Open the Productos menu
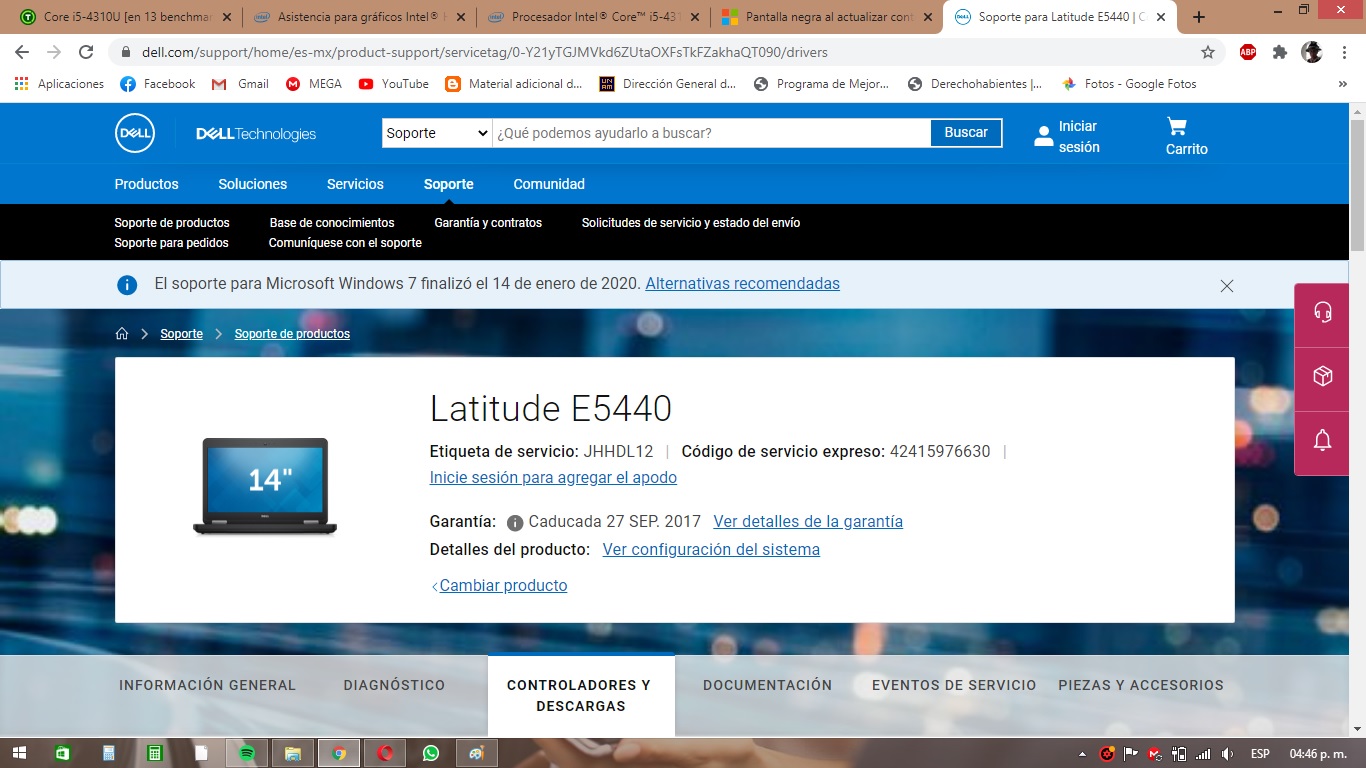 [x=147, y=184]
